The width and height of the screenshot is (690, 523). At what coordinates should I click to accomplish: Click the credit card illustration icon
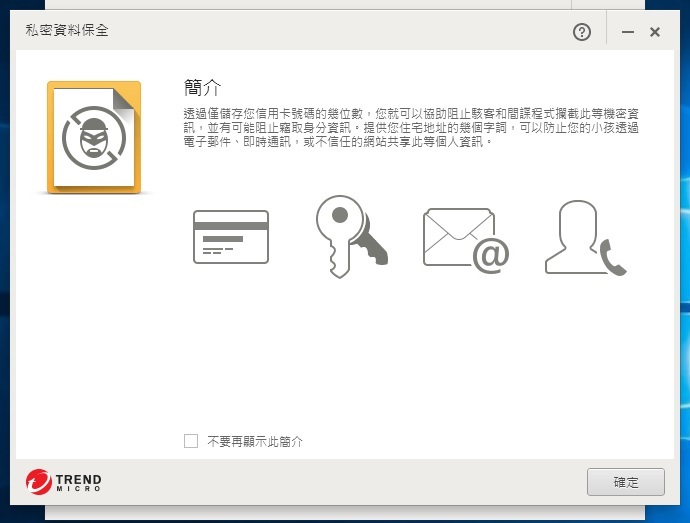pyautogui.click(x=231, y=237)
